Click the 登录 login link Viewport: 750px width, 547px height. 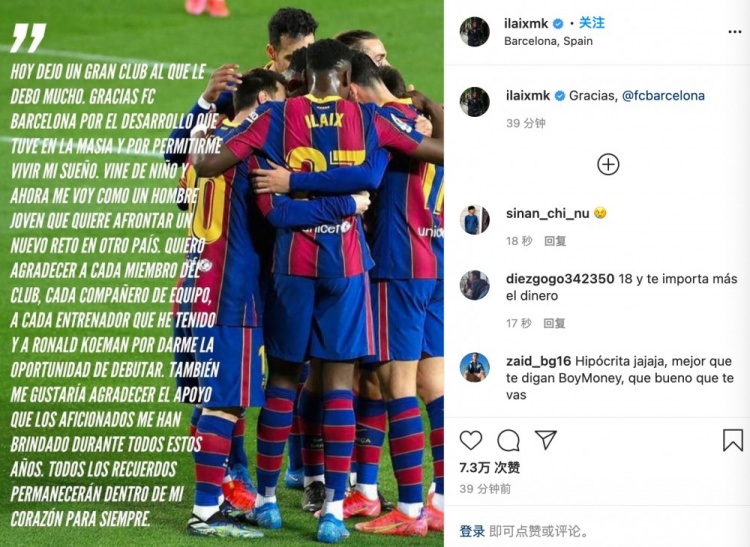pos(472,531)
